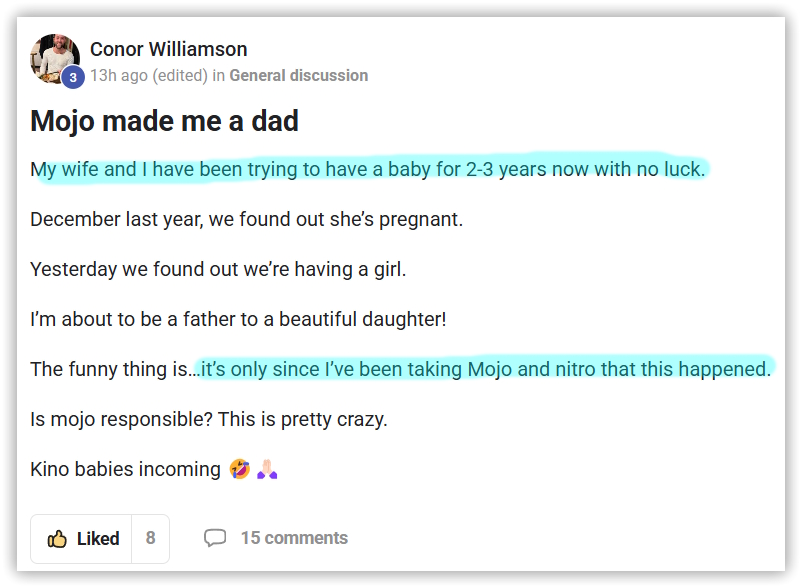
Task: Click the highlighted sentence about trying for a baby
Action: (368, 169)
